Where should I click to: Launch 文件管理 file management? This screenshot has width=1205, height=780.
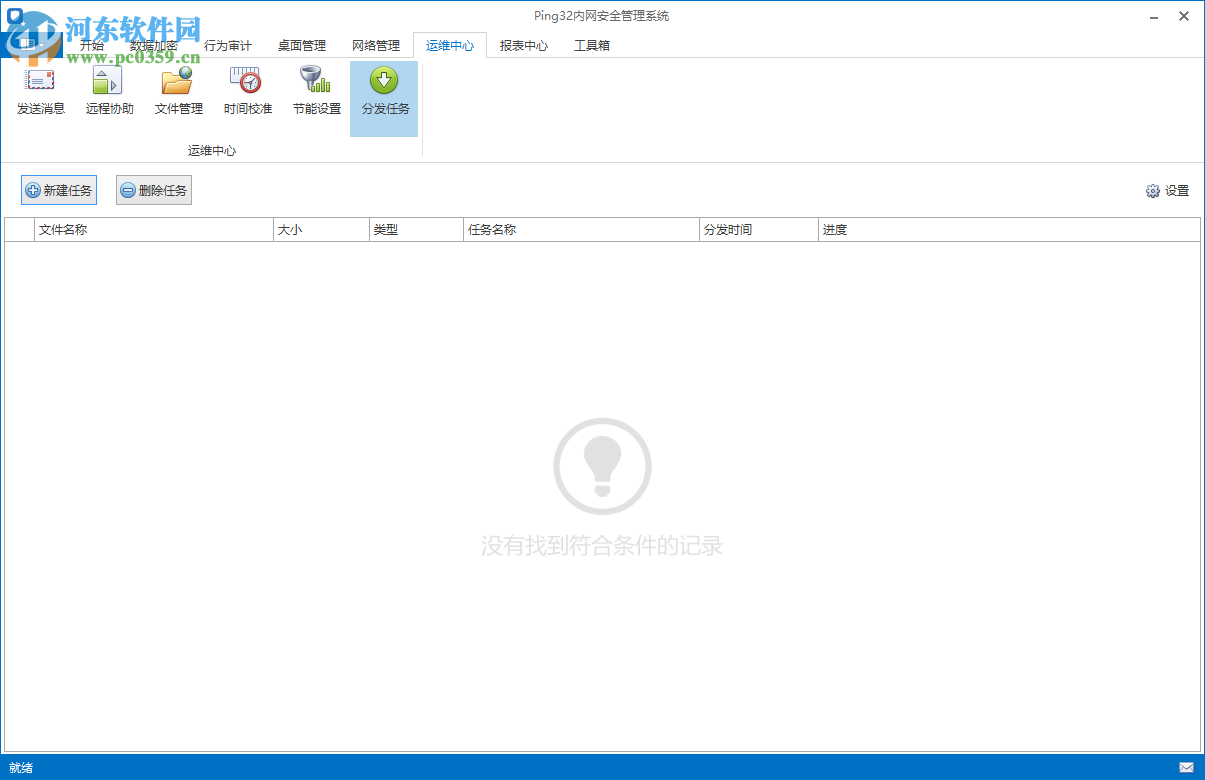tap(177, 90)
